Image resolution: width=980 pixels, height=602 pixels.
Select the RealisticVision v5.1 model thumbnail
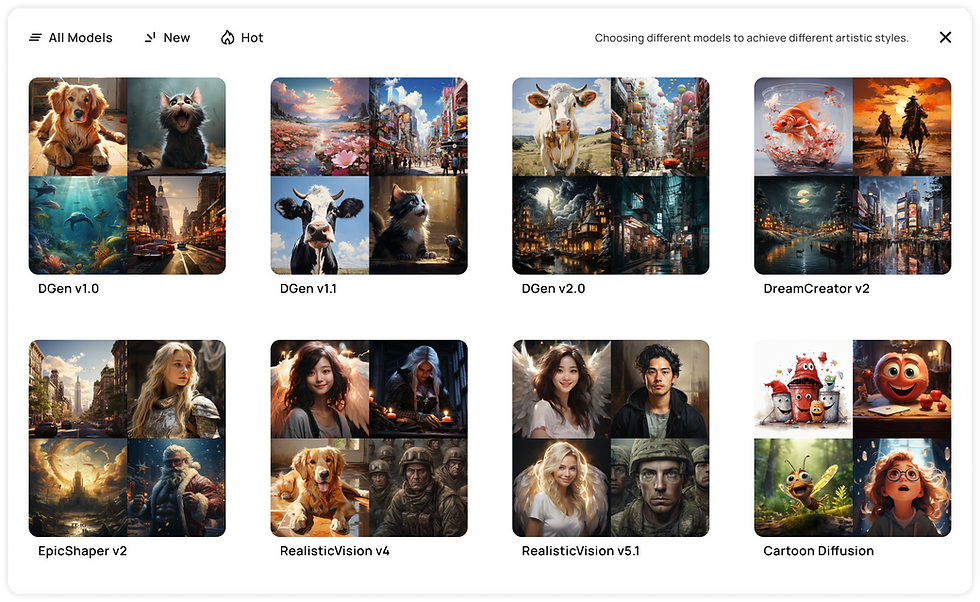point(611,438)
